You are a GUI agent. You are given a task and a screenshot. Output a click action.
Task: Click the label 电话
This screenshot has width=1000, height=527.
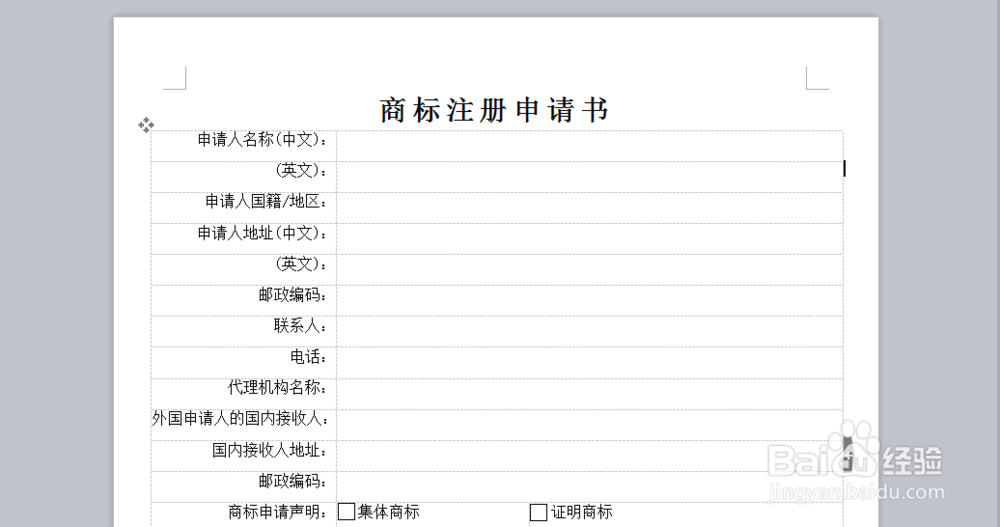click(x=309, y=357)
